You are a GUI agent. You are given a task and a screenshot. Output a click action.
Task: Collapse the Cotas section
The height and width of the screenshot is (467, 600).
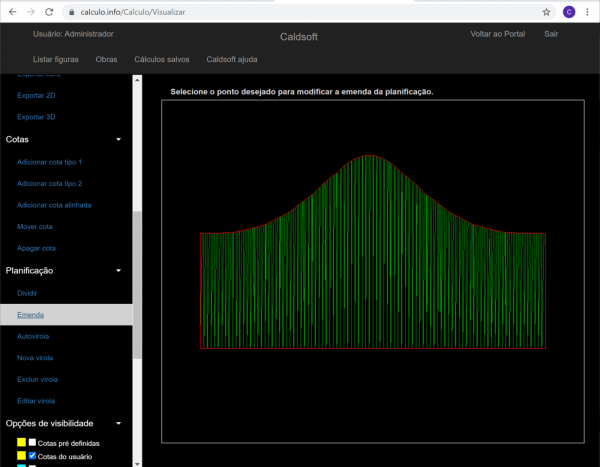click(118, 139)
